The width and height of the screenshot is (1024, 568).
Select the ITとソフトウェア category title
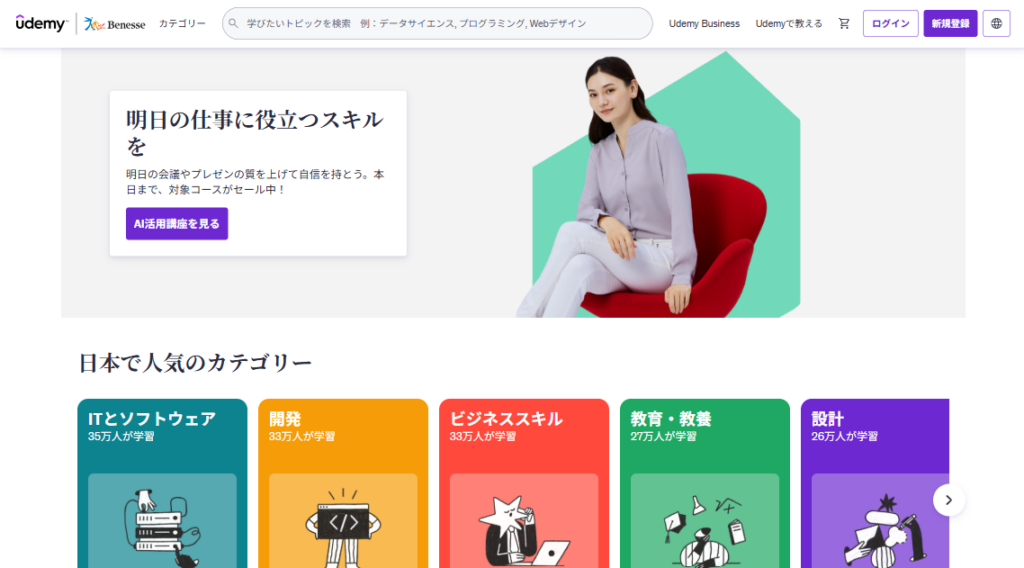(152, 418)
